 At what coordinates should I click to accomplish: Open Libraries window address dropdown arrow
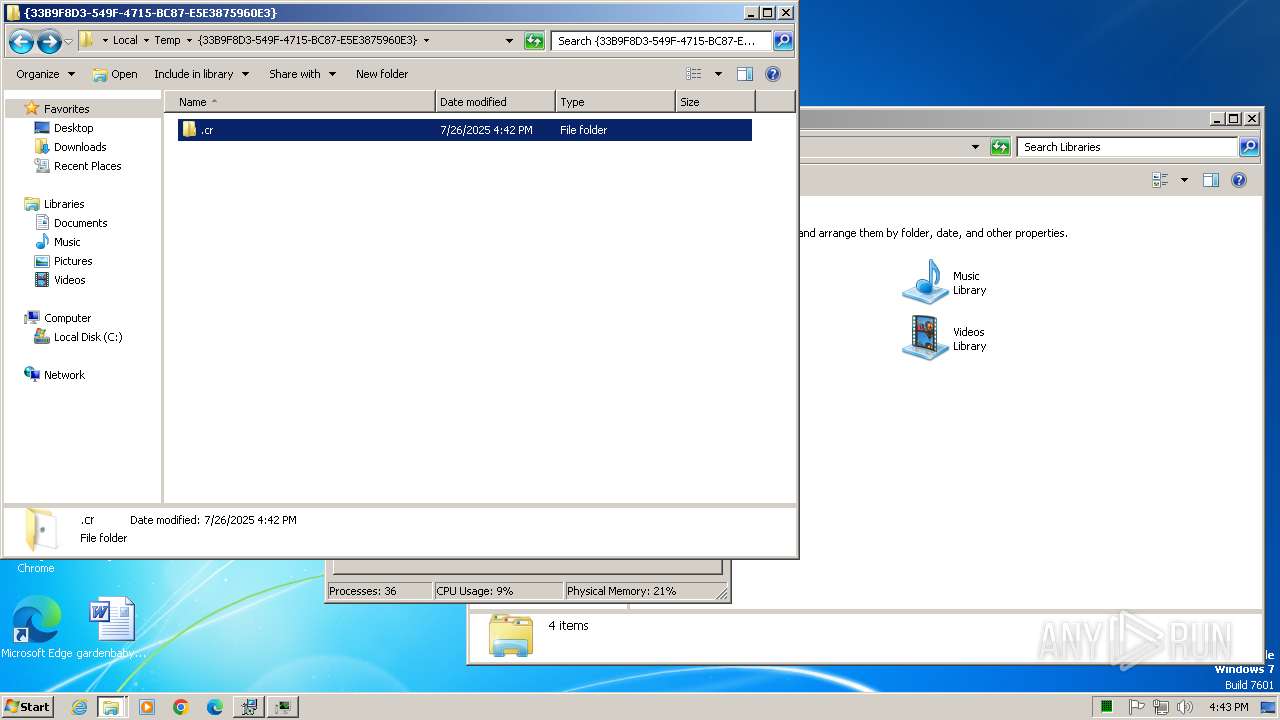pyautogui.click(x=975, y=147)
